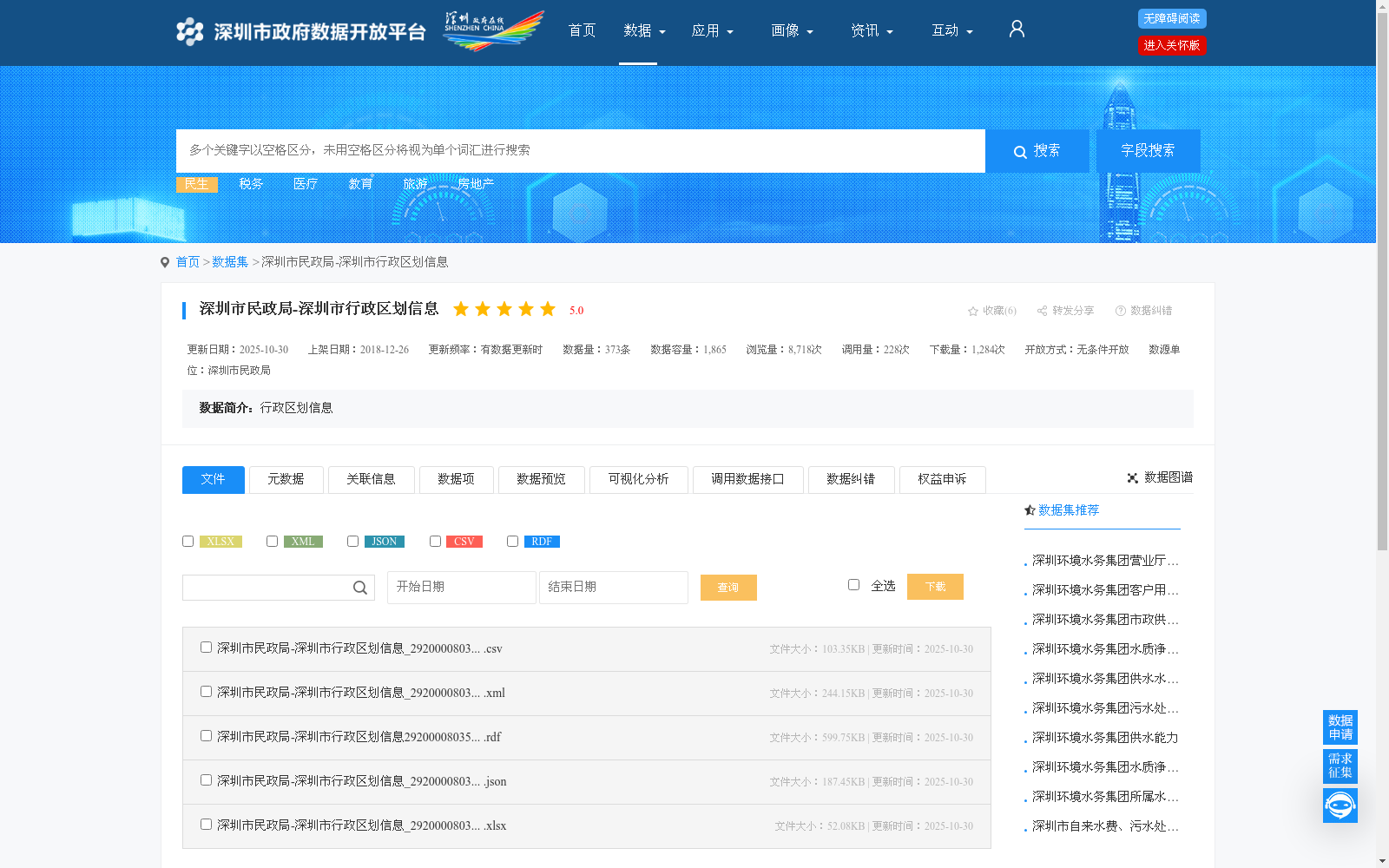Image resolution: width=1389 pixels, height=868 pixels.
Task: 展开画像菜单
Action: [791, 30]
